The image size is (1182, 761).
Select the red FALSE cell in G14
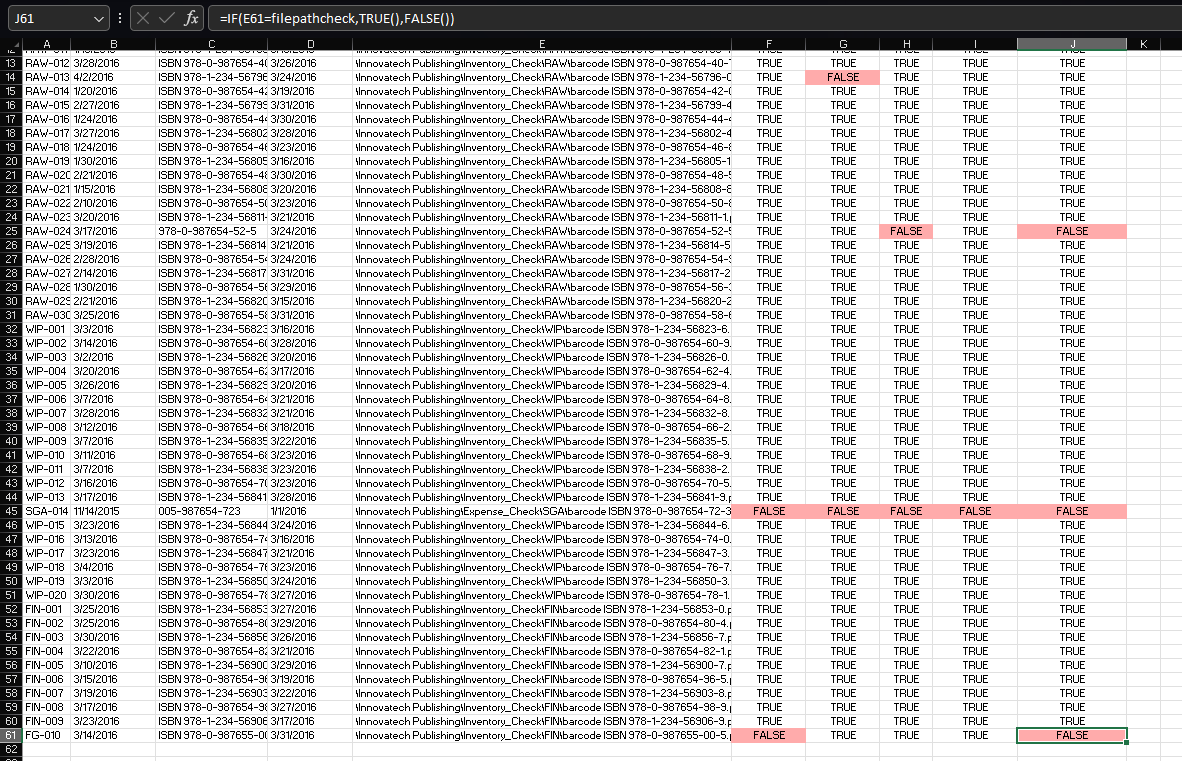[842, 77]
